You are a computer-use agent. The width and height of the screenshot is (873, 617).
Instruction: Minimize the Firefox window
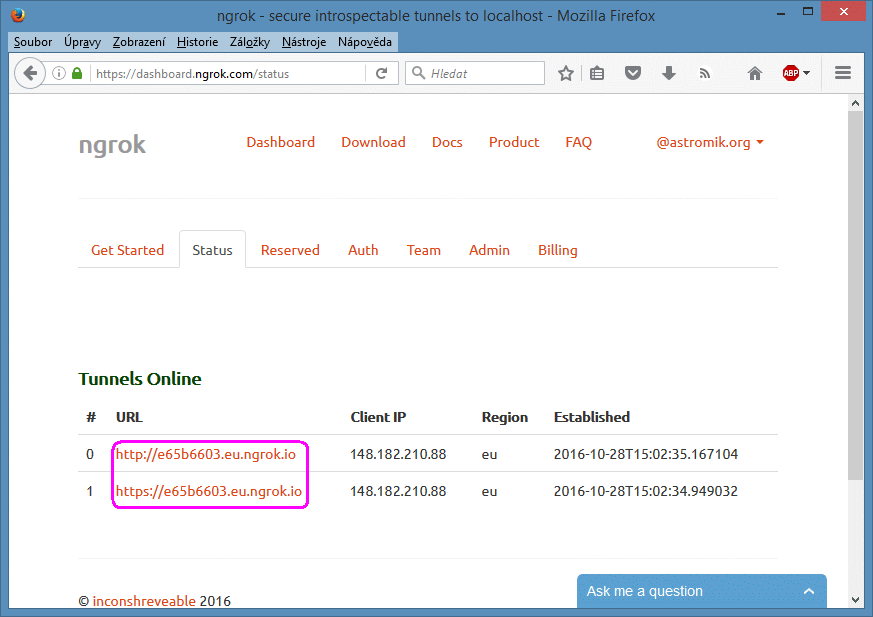pyautogui.click(x=781, y=13)
